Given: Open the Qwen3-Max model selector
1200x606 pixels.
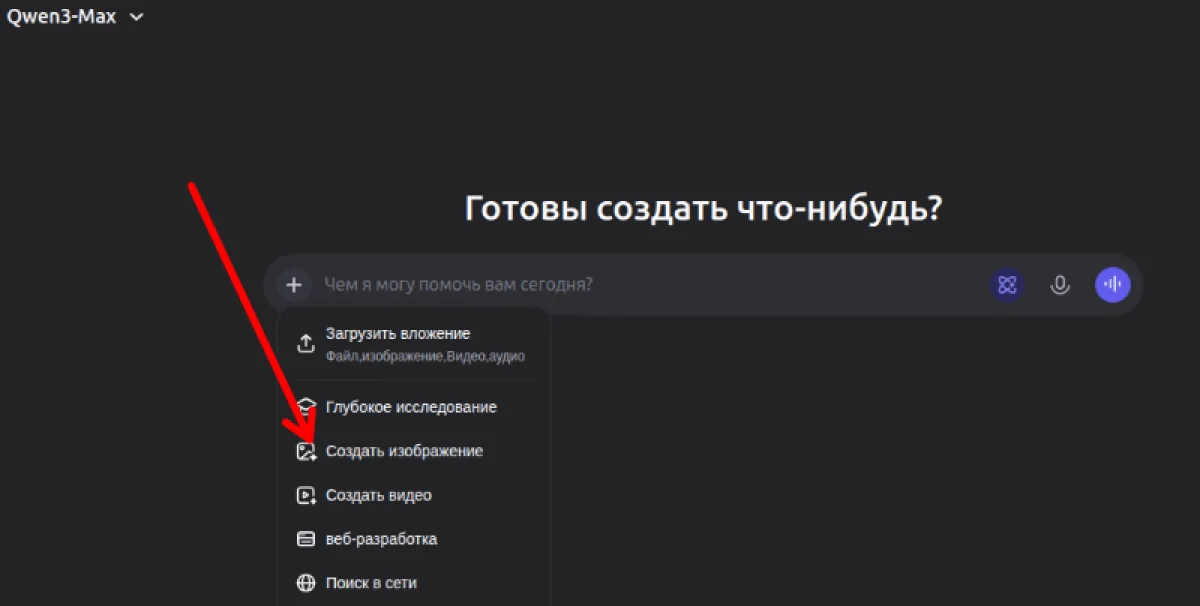Looking at the screenshot, I should (62, 16).
